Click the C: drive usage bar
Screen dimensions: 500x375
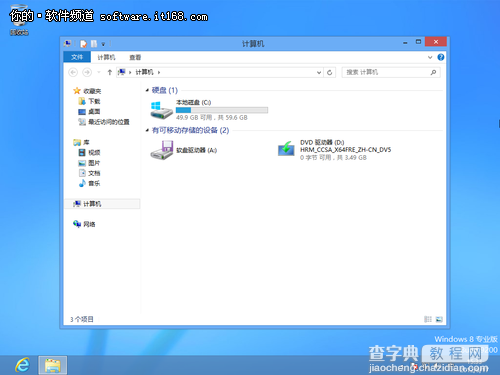(x=222, y=110)
